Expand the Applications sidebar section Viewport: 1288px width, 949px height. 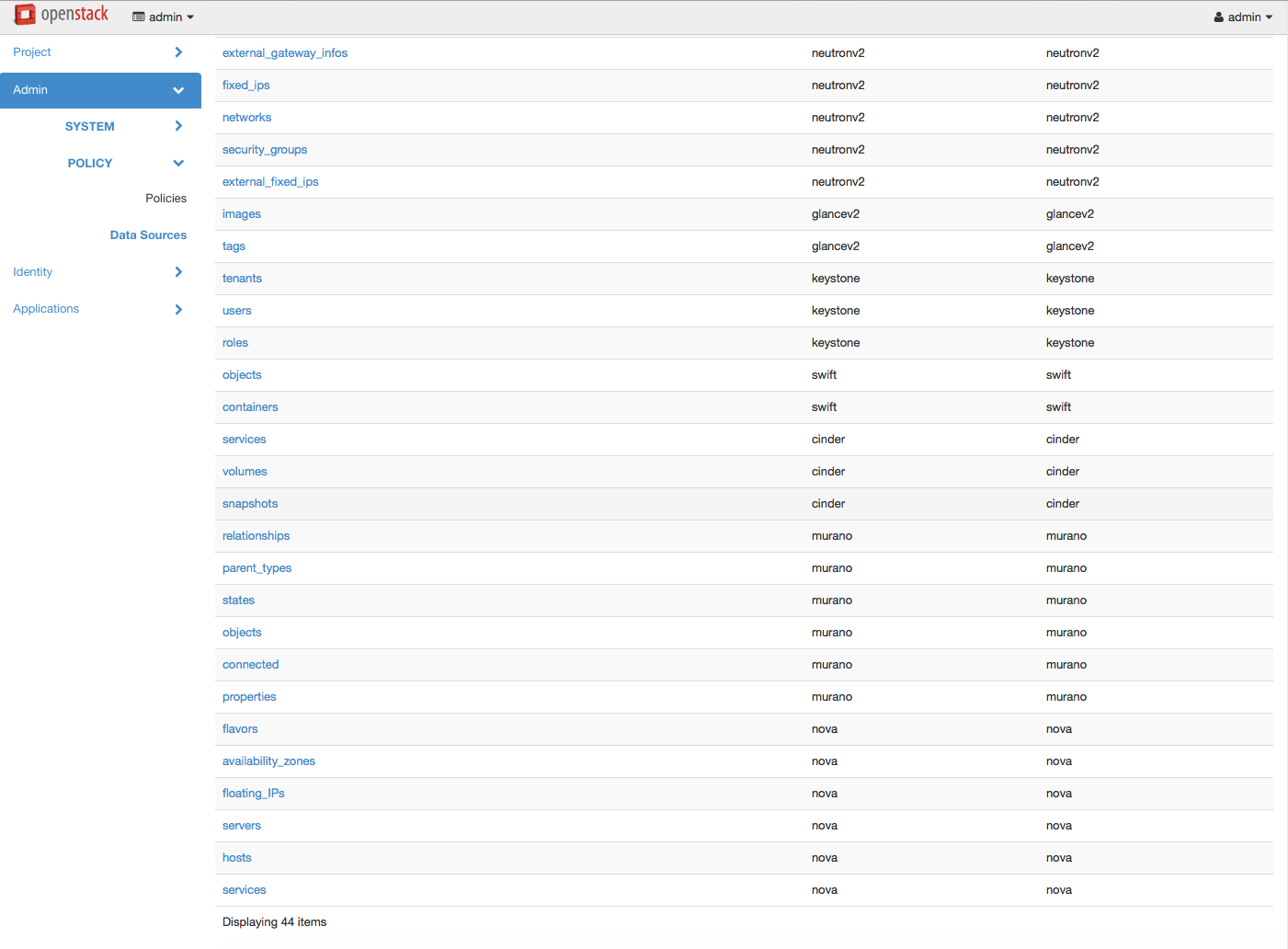tap(100, 309)
